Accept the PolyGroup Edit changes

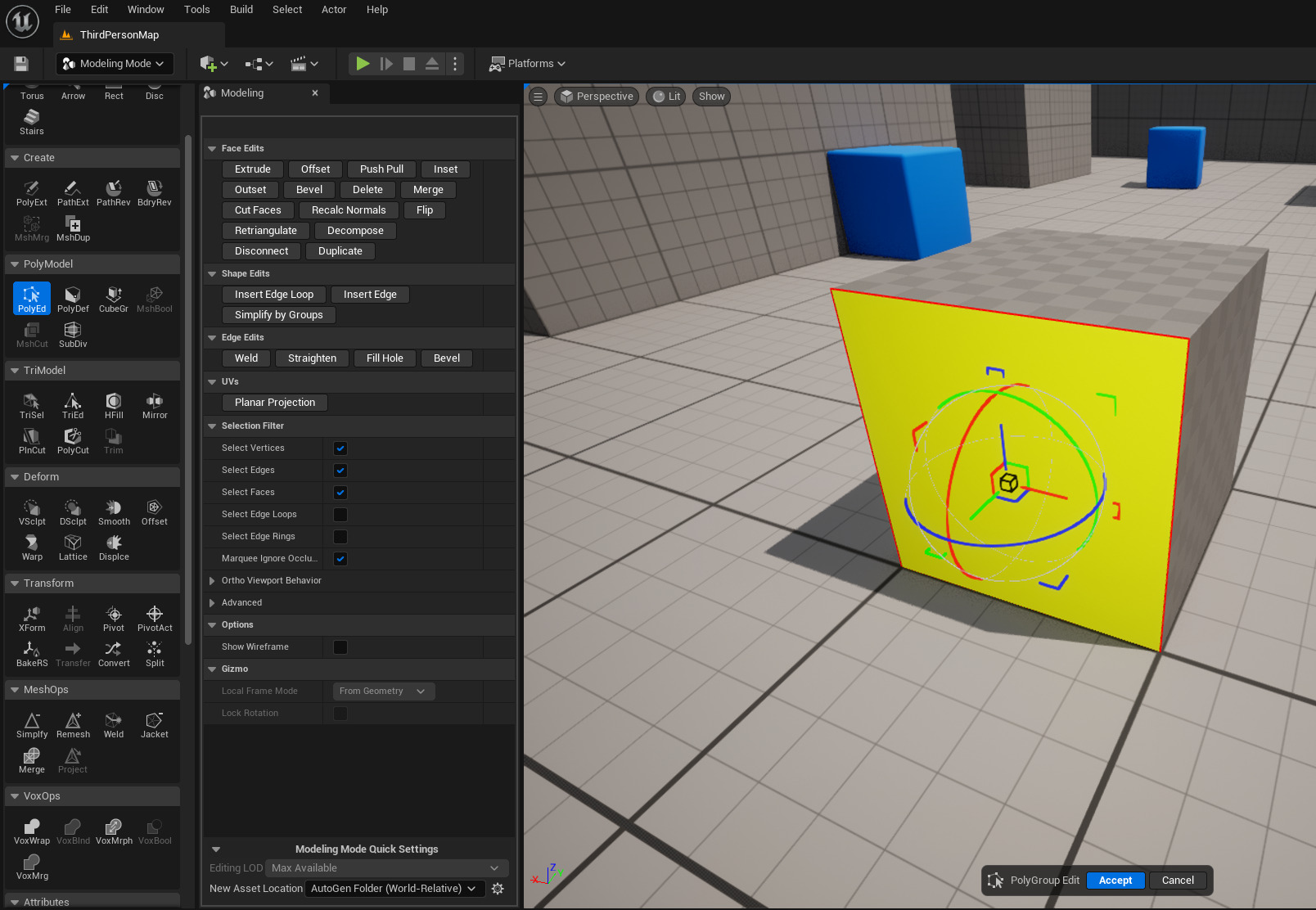1115,881
